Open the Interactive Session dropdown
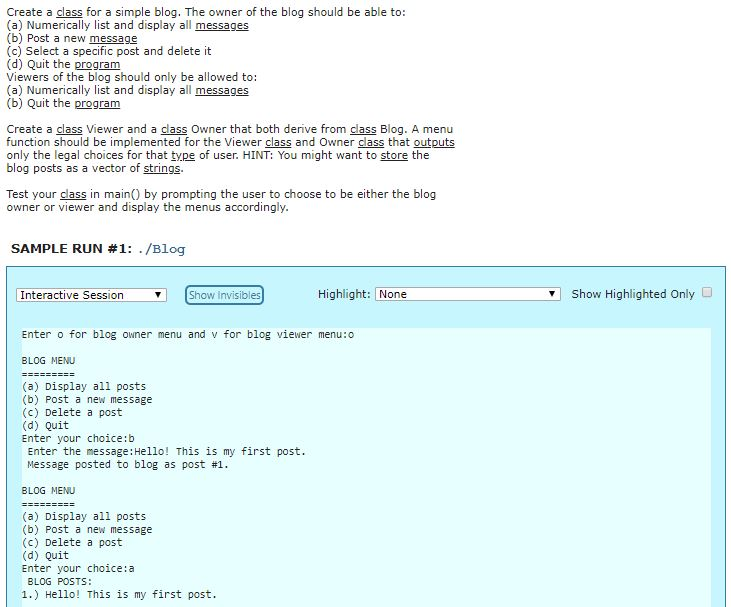The height and width of the screenshot is (607, 731). [x=91, y=295]
